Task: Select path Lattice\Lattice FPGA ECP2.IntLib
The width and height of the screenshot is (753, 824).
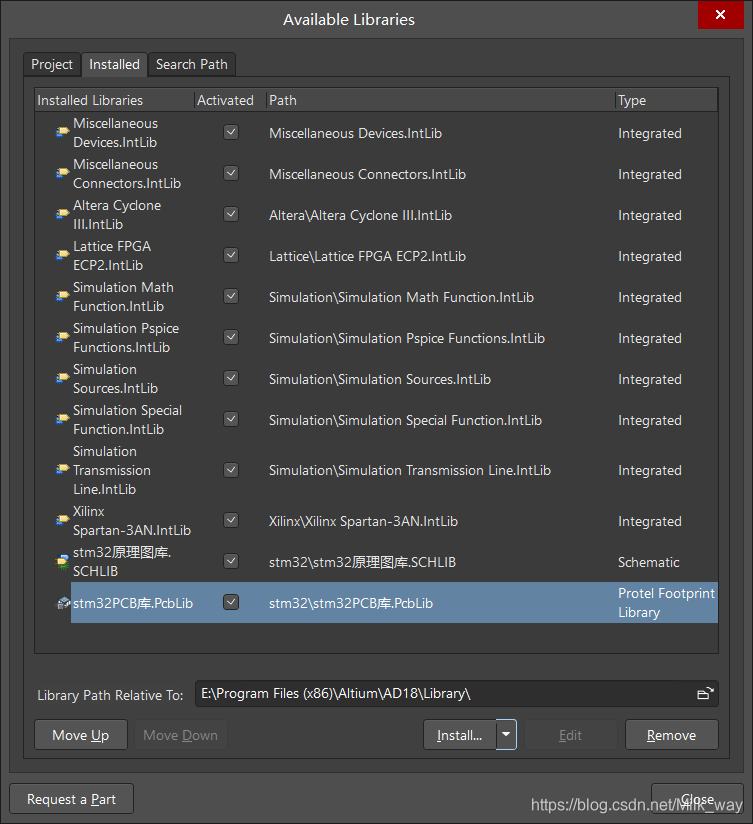Action: click(x=367, y=256)
